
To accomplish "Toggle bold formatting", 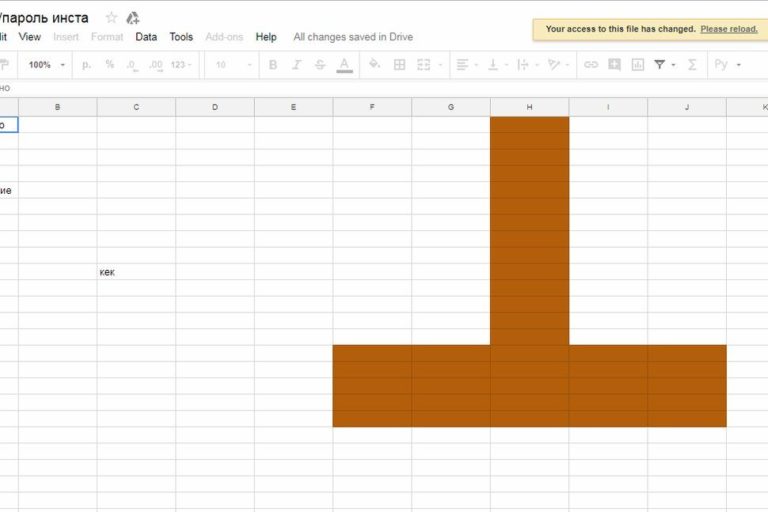I will 273,65.
